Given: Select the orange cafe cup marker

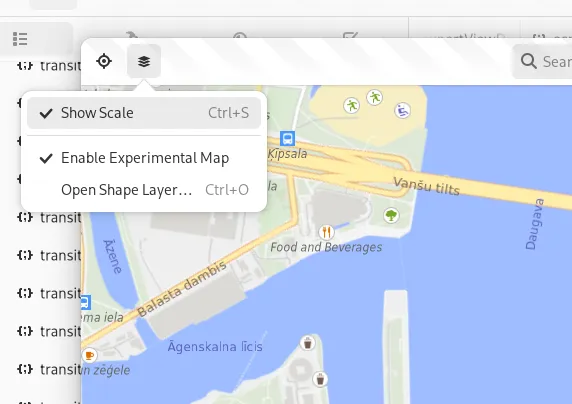Looking at the screenshot, I should [89, 355].
